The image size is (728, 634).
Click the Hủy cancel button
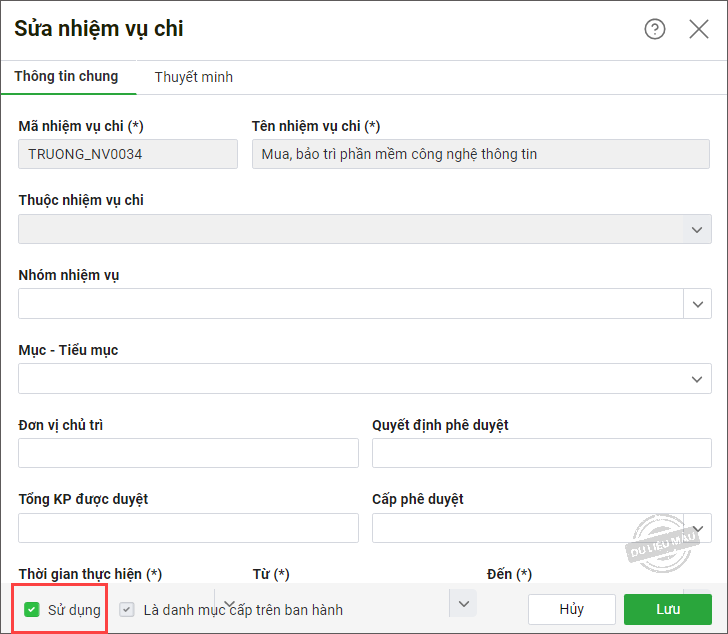[x=572, y=609]
